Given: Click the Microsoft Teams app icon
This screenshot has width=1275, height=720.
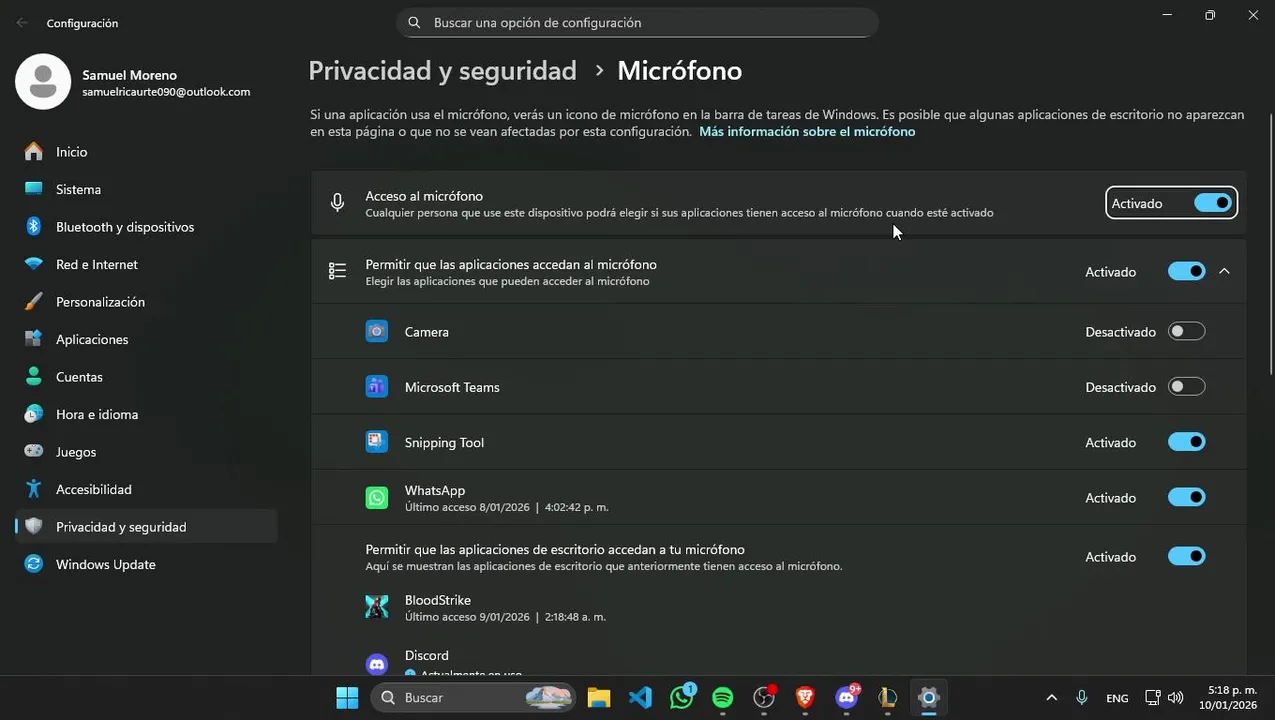Looking at the screenshot, I should [x=377, y=387].
